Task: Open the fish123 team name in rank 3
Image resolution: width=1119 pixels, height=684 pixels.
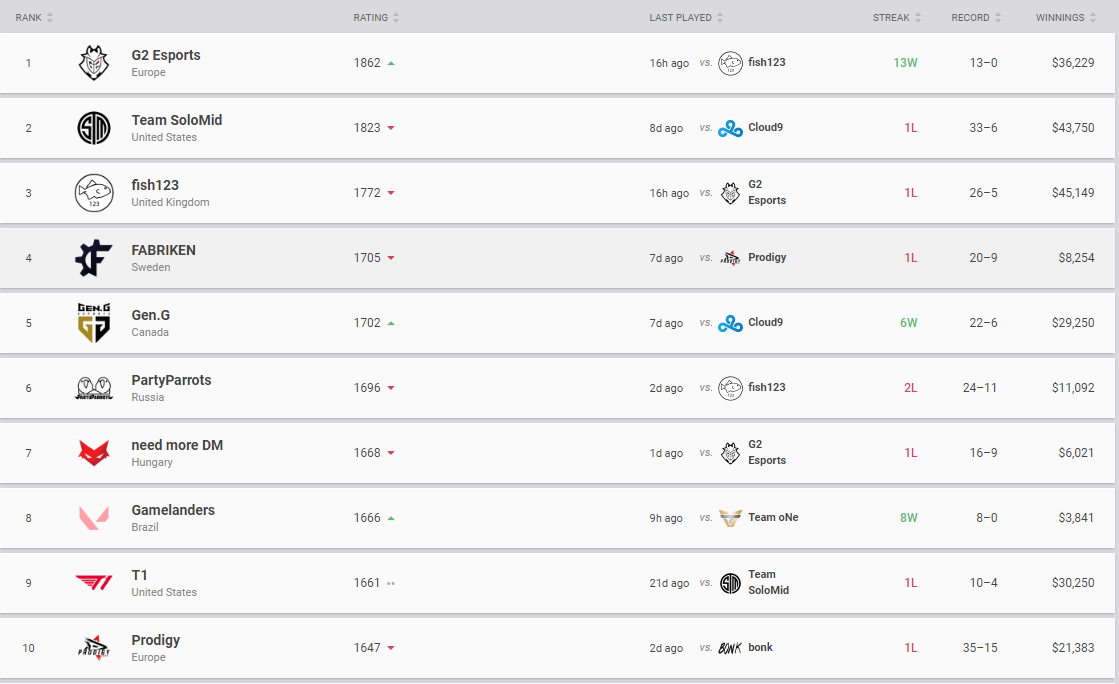Action: (155, 185)
